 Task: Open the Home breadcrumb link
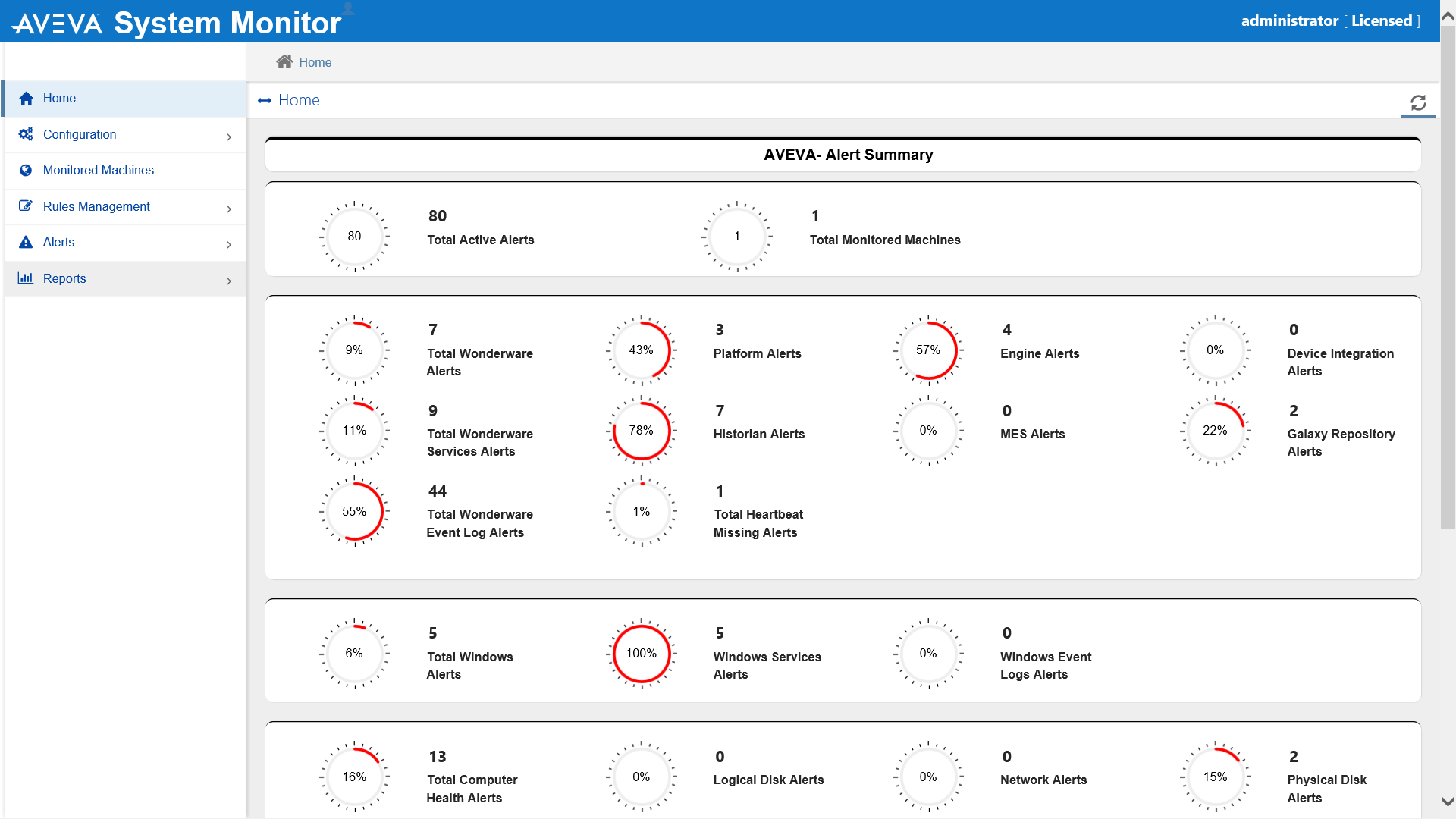[x=314, y=61]
